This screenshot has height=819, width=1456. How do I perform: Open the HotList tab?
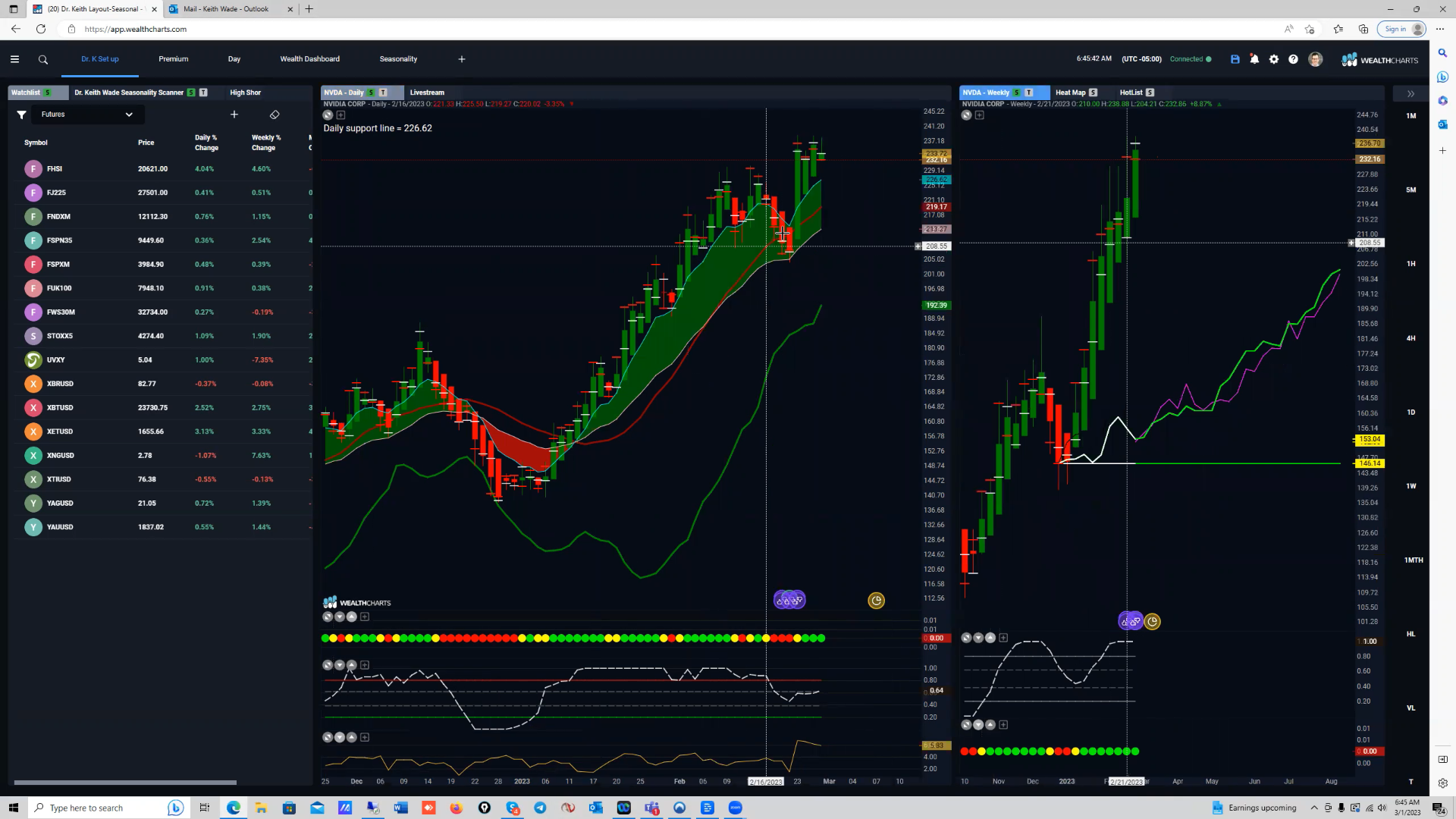1131,93
